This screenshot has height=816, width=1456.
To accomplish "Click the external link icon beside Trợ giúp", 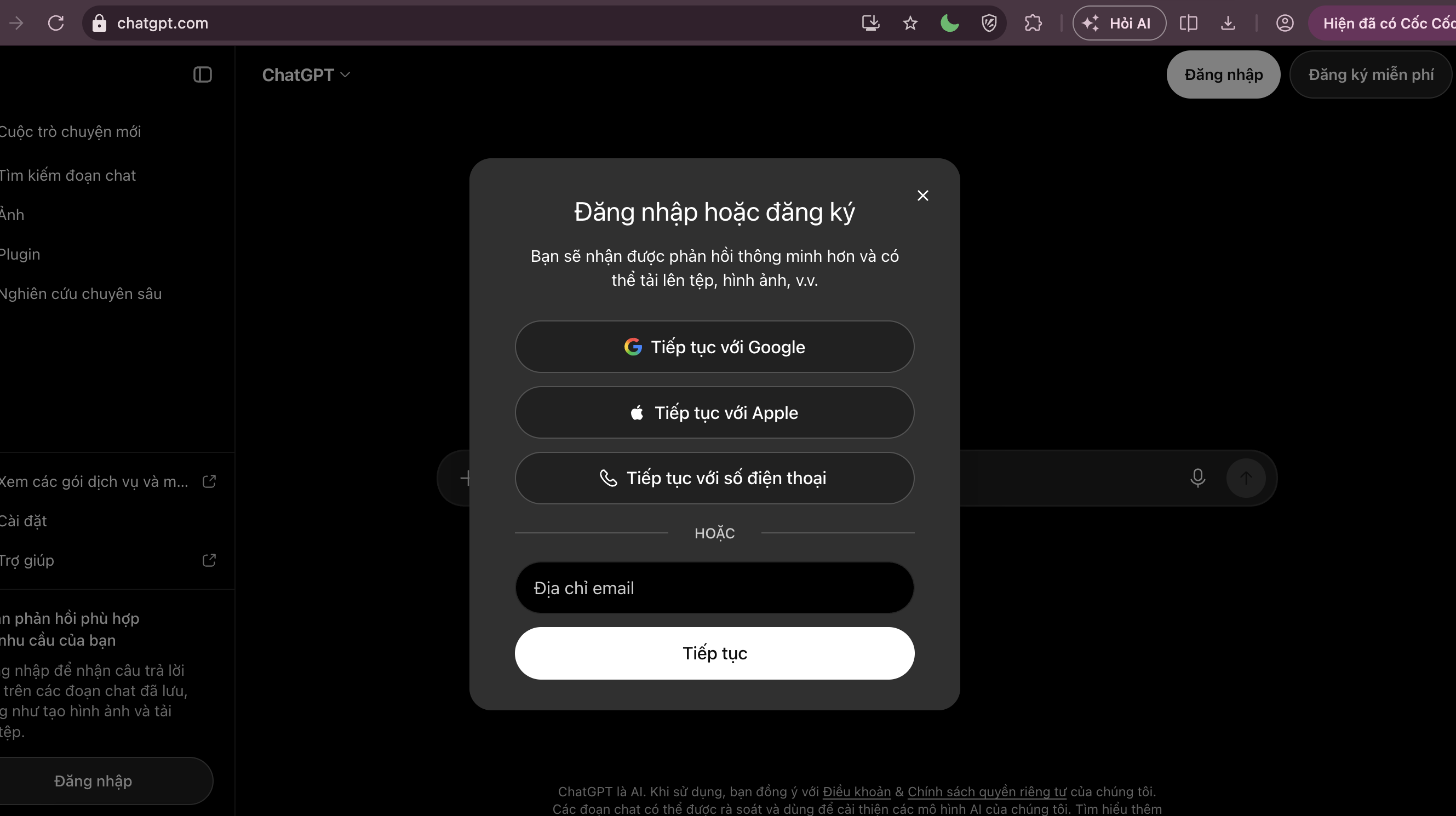I will [209, 560].
